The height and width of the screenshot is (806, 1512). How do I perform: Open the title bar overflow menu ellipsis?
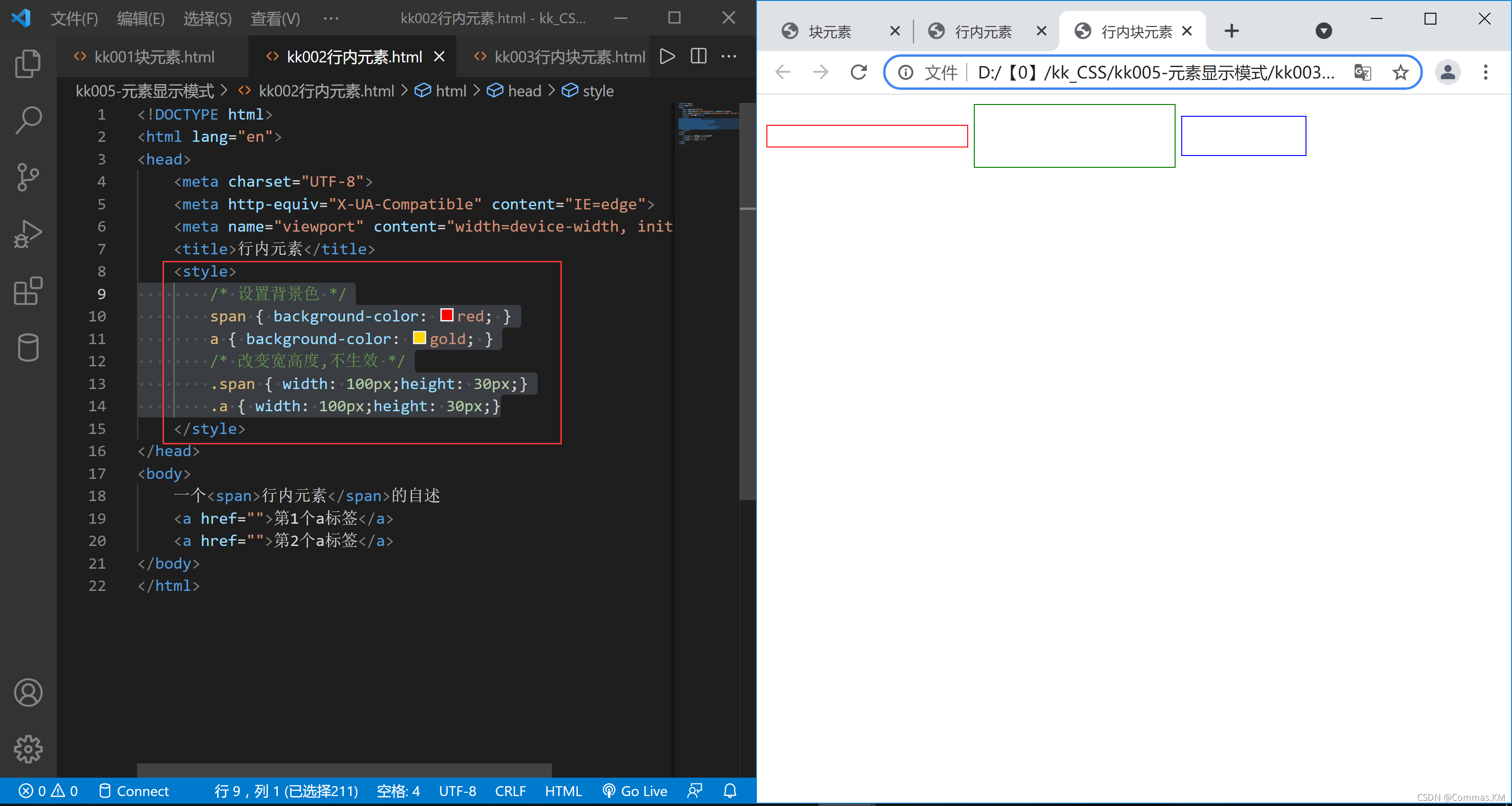[331, 18]
